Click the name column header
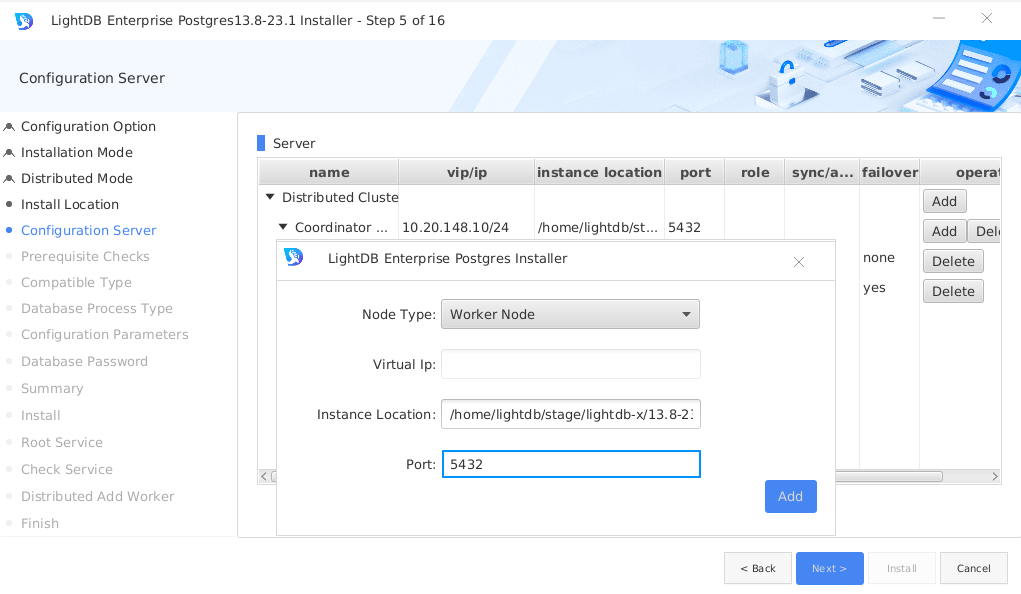Screen dimensions: 1021x594 [x=329, y=172]
